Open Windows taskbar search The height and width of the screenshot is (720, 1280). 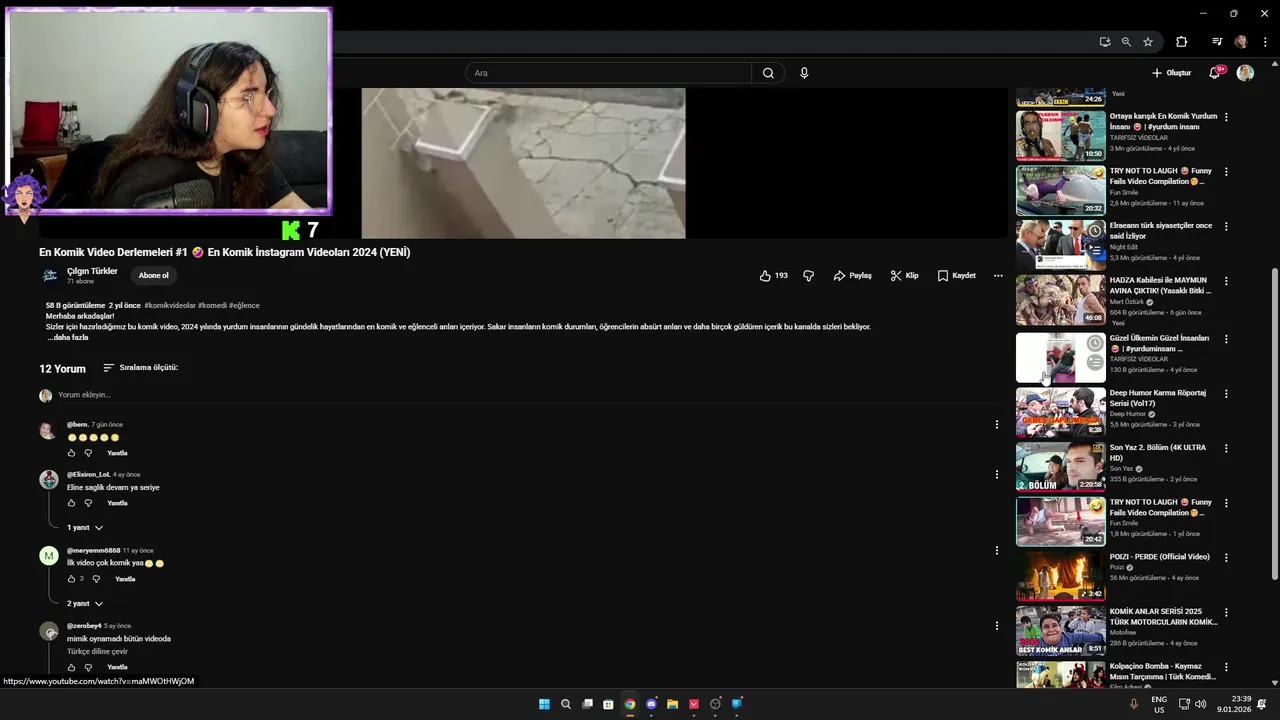point(566,704)
